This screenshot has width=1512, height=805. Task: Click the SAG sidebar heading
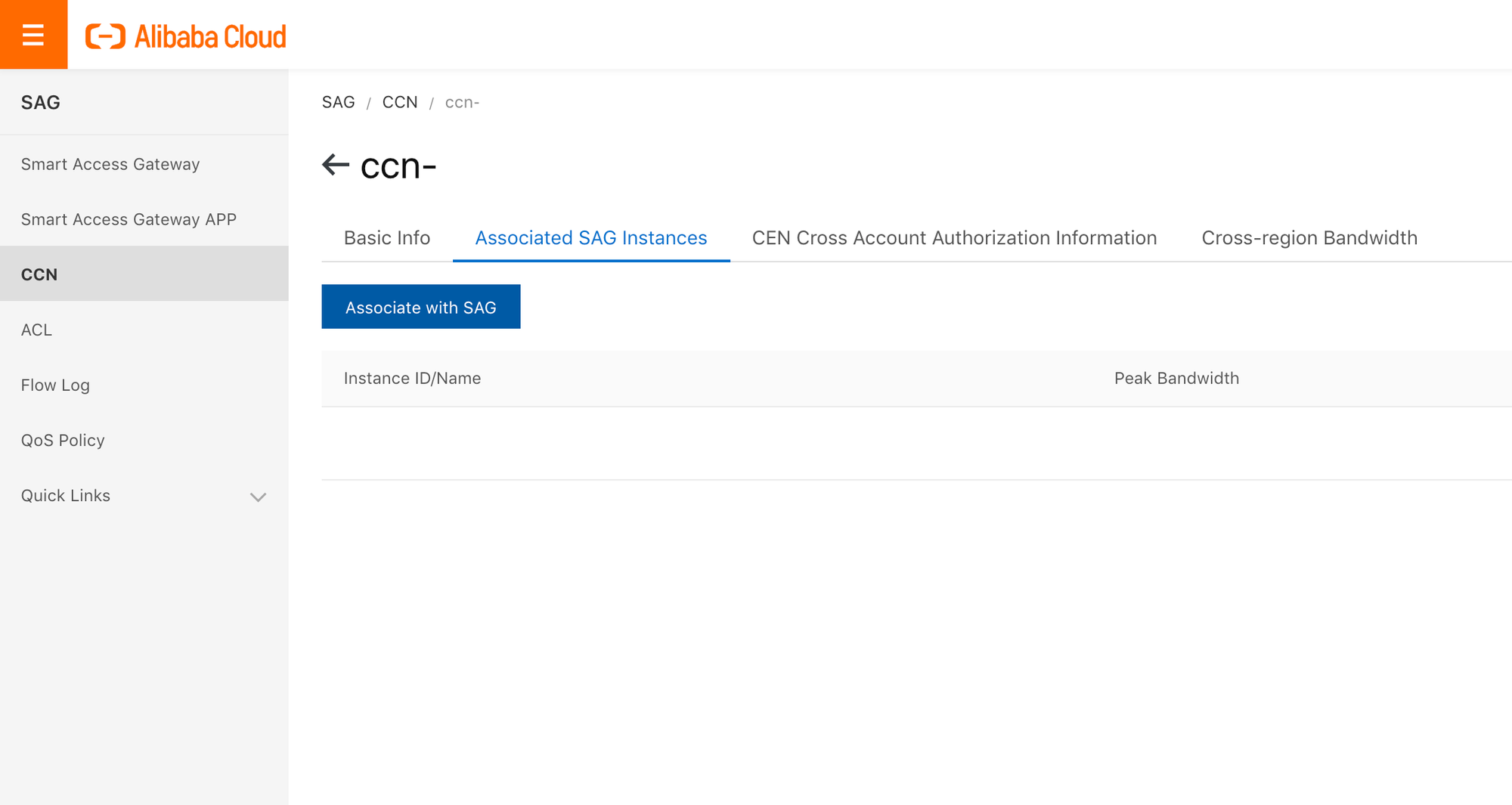point(40,102)
